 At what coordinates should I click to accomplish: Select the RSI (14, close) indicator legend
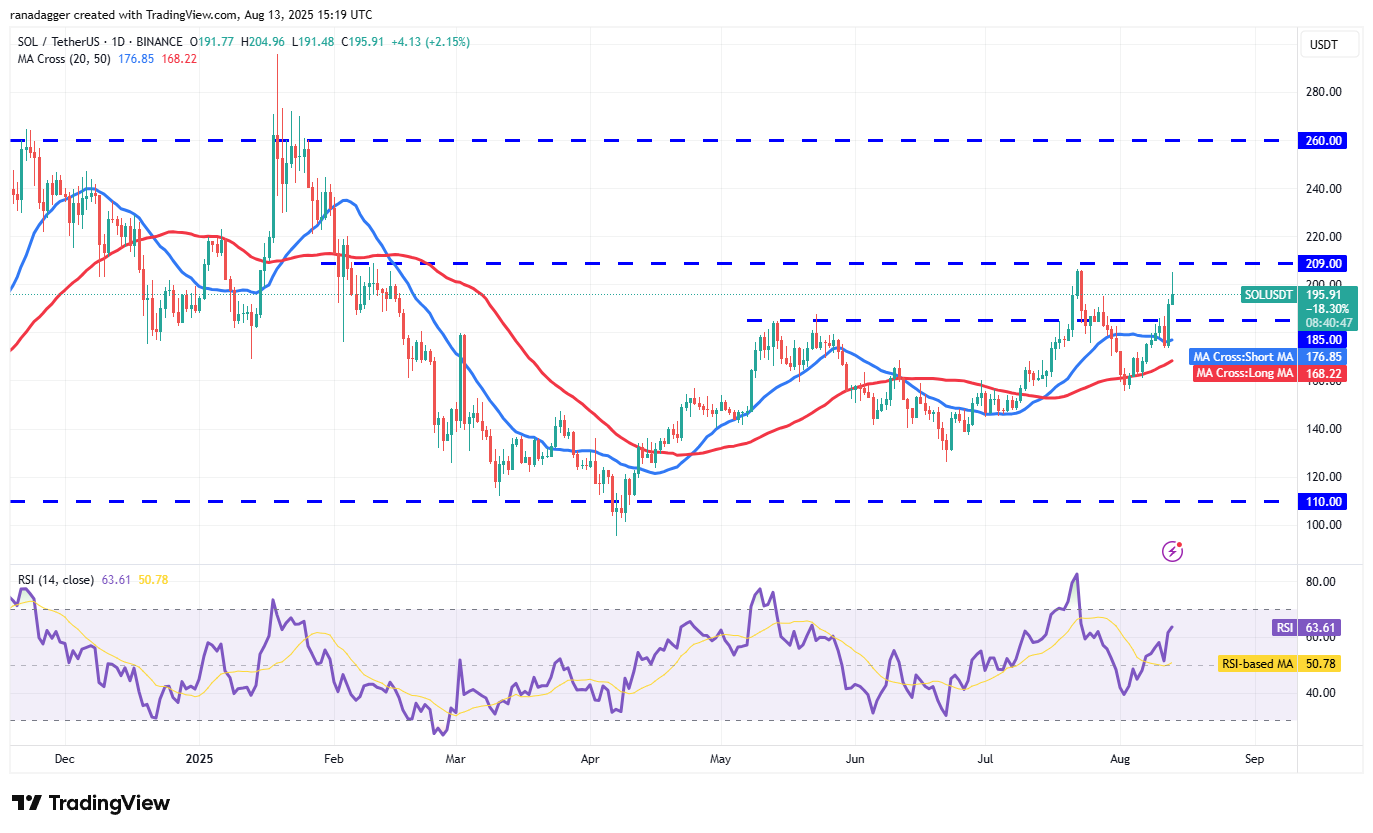[x=56, y=580]
